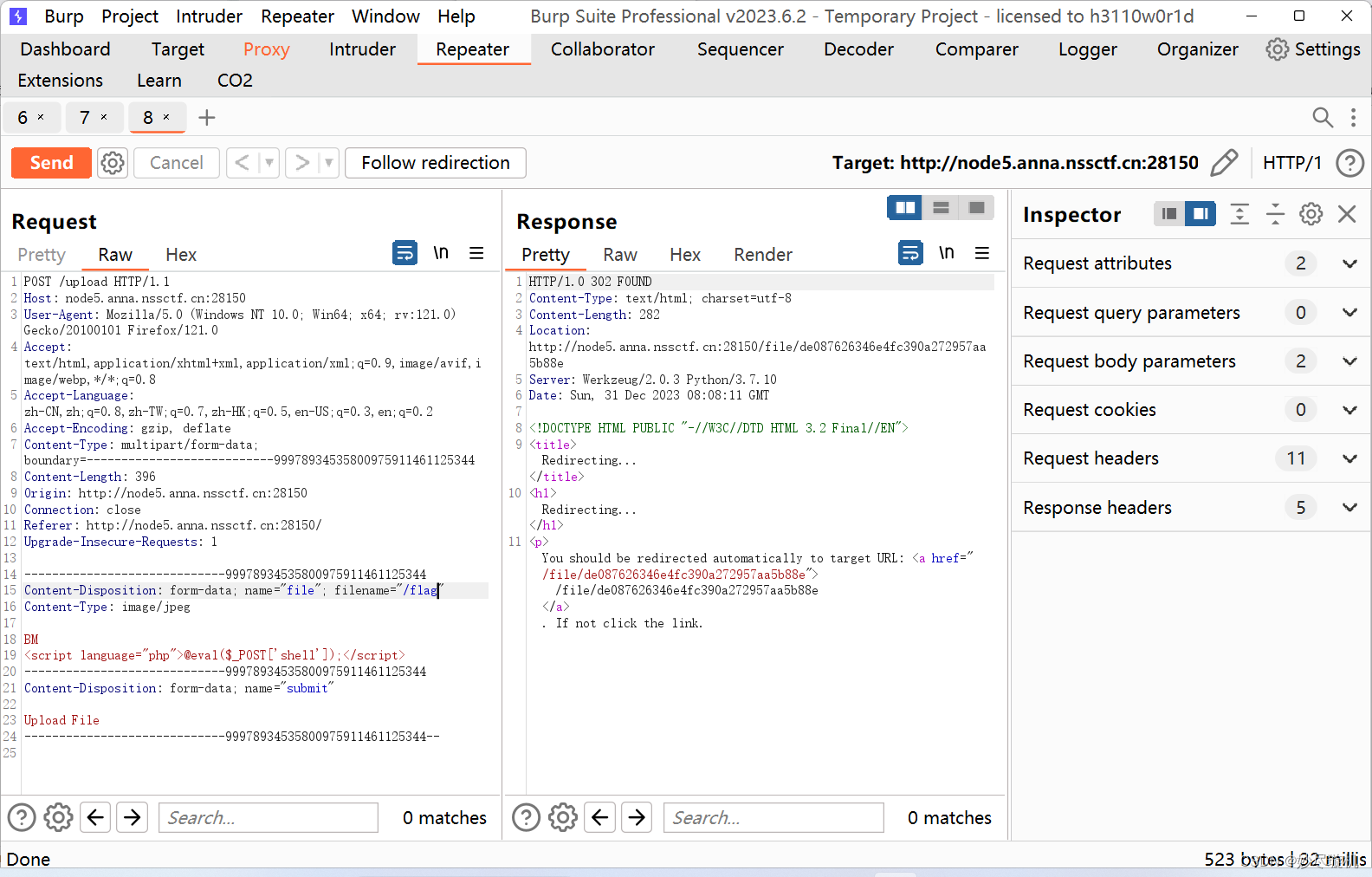Image resolution: width=1372 pixels, height=877 pixels.
Task: Jump to next match in Request search
Action: pos(133,817)
